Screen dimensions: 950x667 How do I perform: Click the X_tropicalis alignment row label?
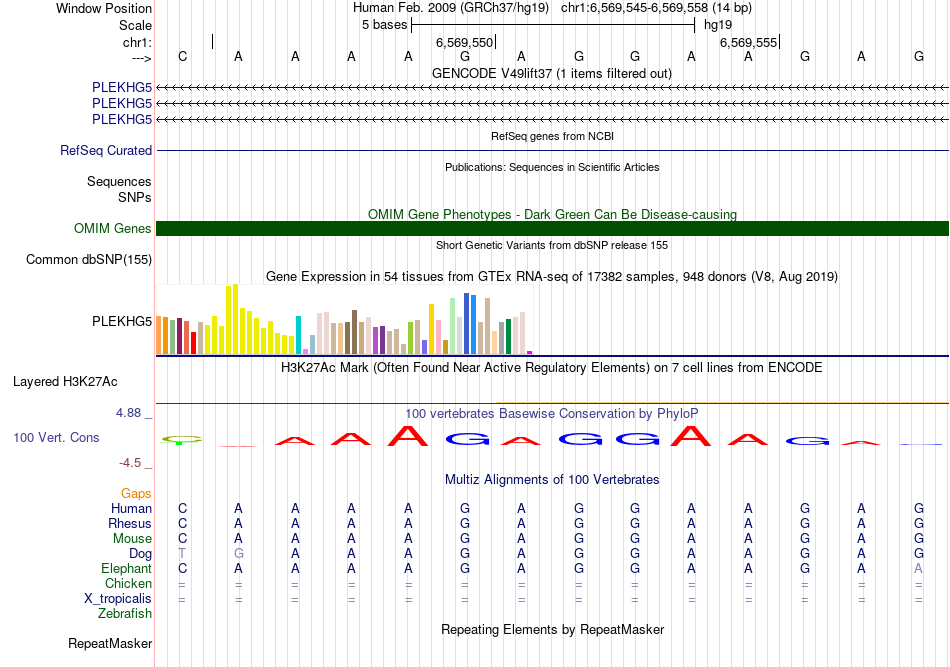click(x=118, y=599)
